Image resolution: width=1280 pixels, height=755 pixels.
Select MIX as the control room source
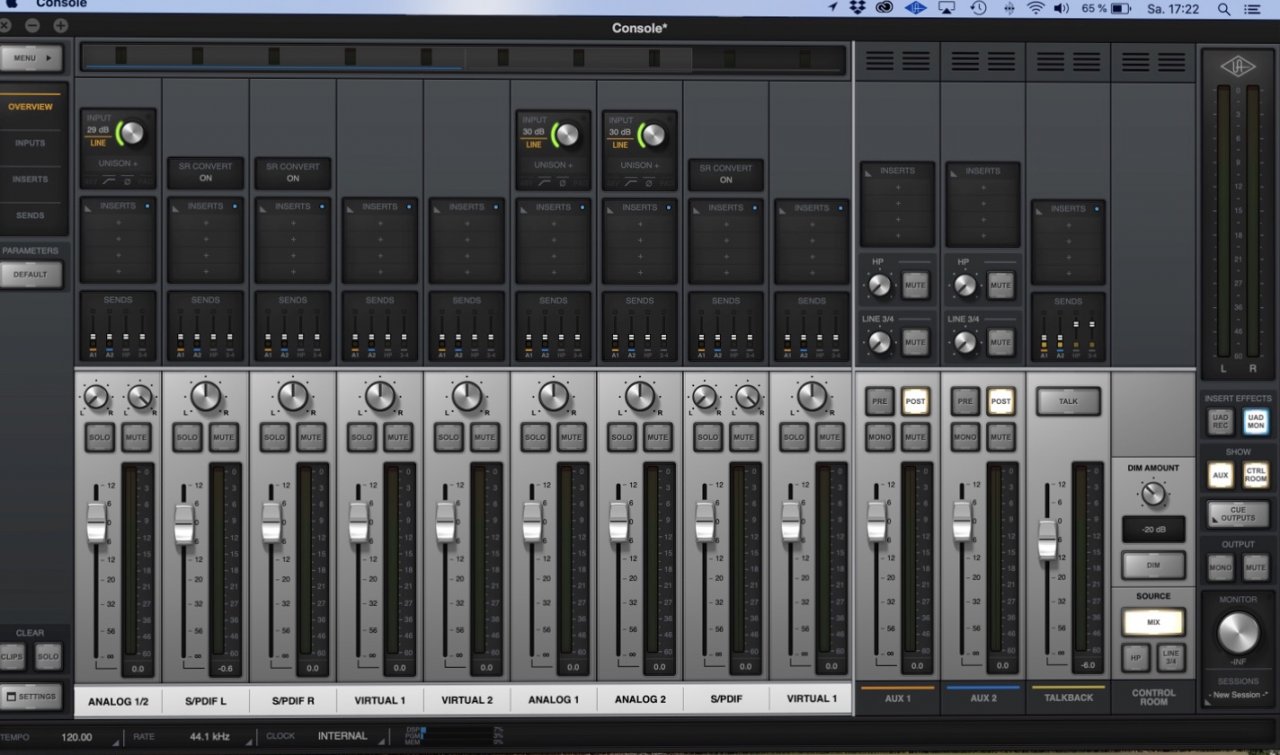point(1153,622)
